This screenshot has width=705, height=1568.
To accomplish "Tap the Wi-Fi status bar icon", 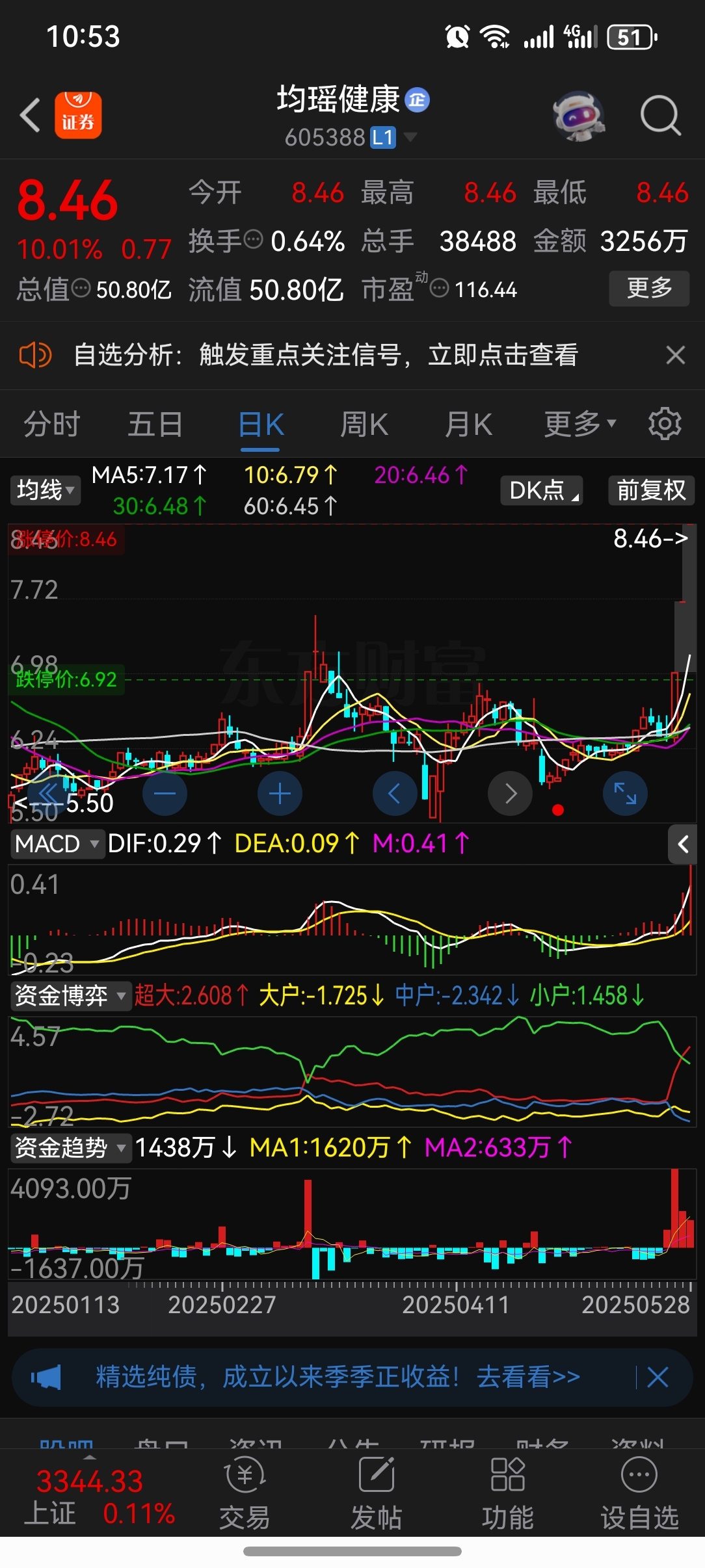I will point(495,36).
